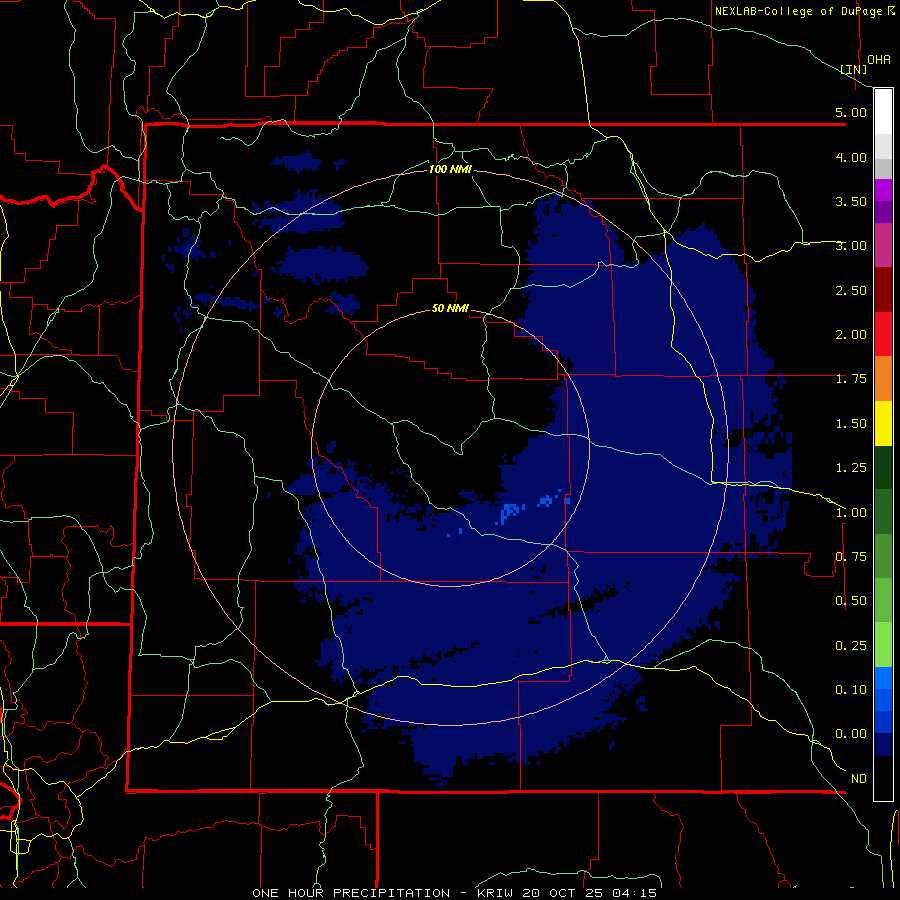This screenshot has height=900, width=900.
Task: Click the 1.25 scale value
Action: pos(851,468)
